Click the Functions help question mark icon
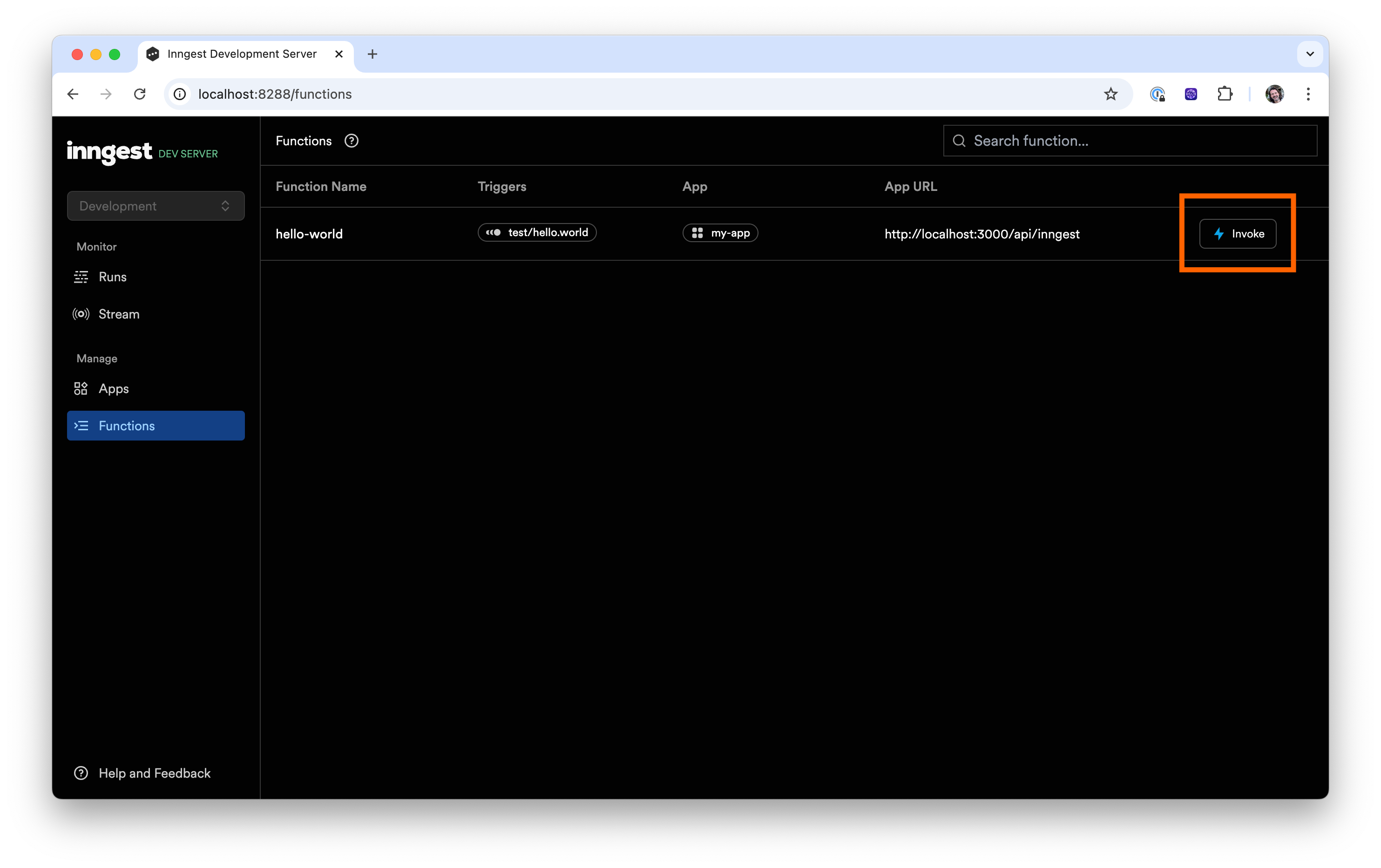 (x=351, y=141)
